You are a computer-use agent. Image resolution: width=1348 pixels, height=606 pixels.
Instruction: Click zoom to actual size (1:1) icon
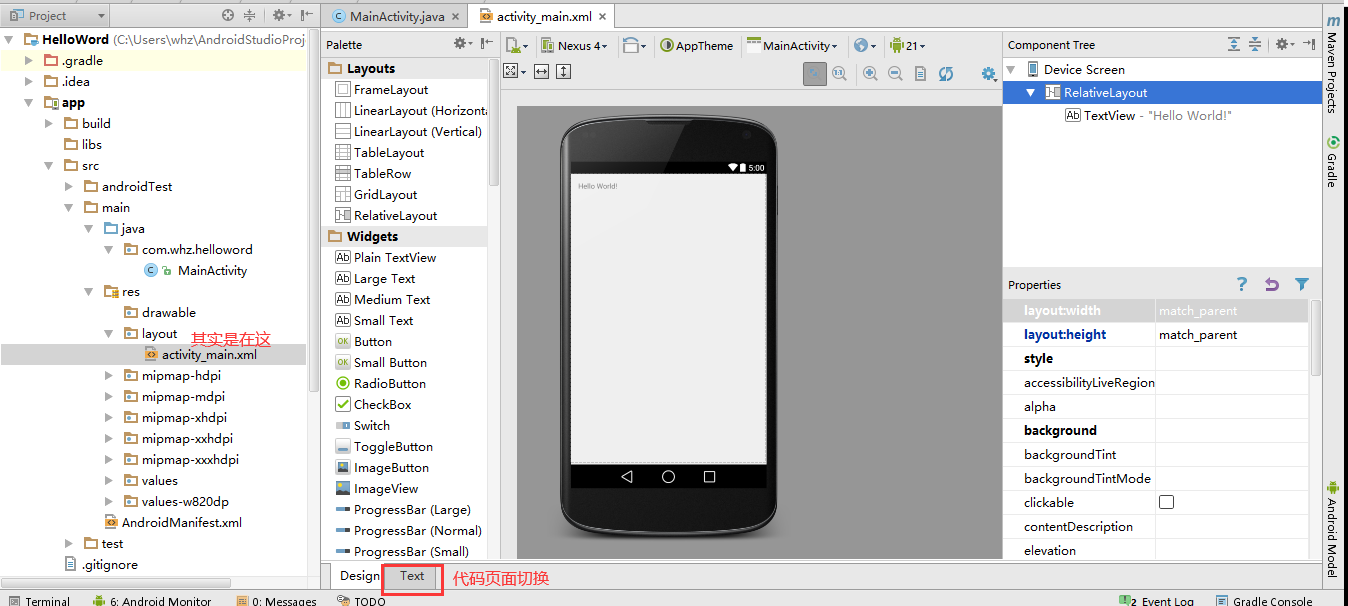840,73
